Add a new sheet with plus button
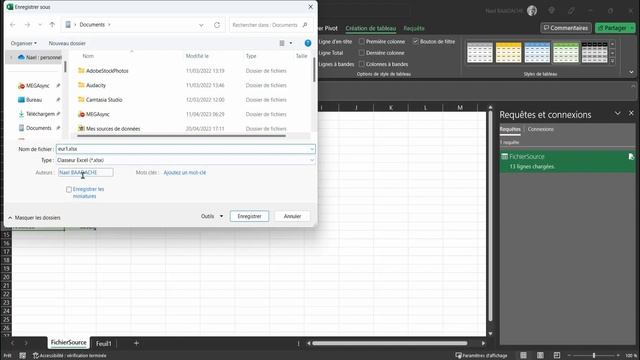 coord(136,344)
